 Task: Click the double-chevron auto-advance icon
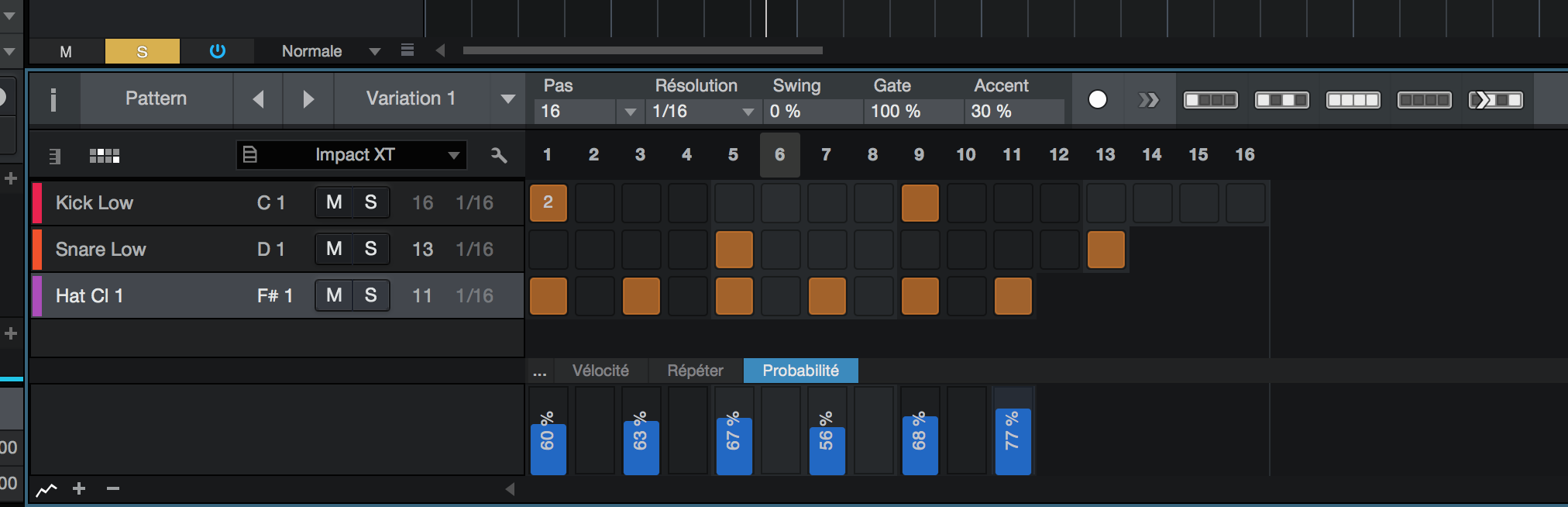[1148, 100]
